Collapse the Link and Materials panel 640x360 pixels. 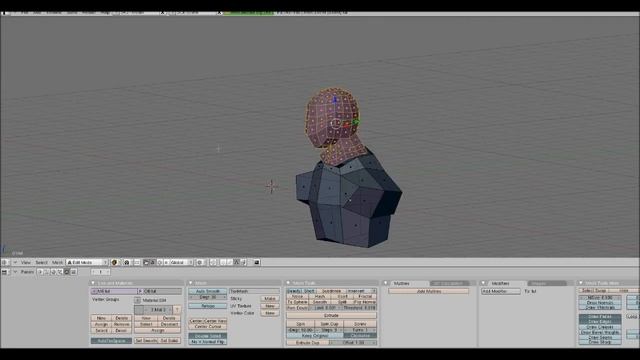pos(93,283)
